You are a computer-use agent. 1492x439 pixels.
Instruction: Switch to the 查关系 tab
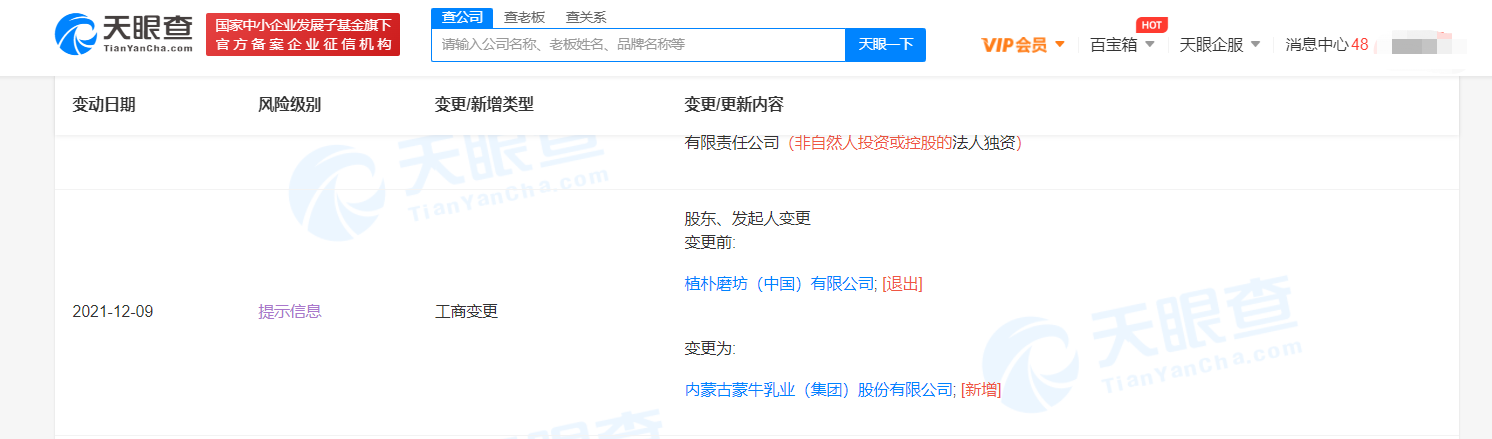click(x=585, y=17)
